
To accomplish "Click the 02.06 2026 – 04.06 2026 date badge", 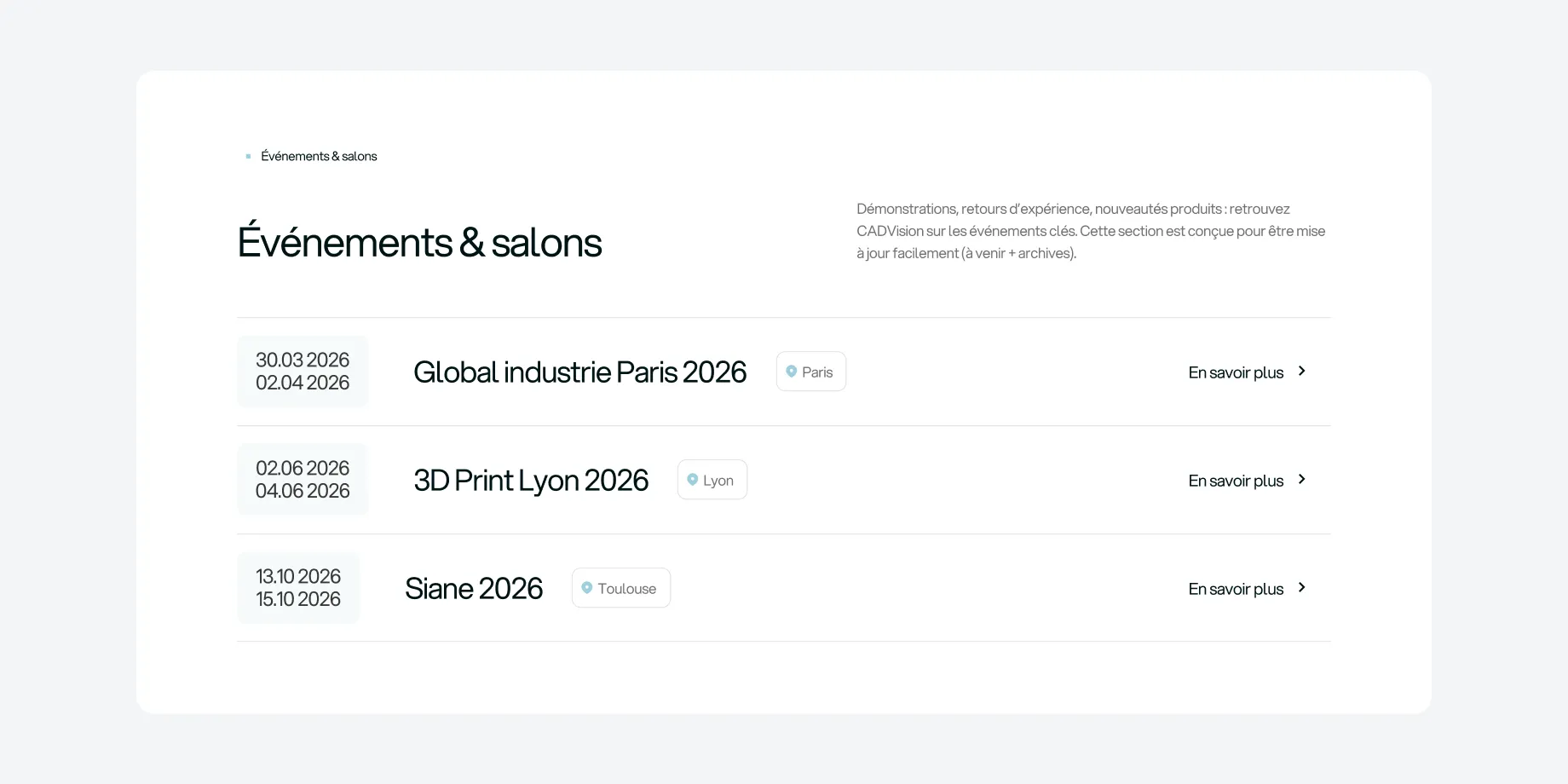I will pyautogui.click(x=303, y=480).
